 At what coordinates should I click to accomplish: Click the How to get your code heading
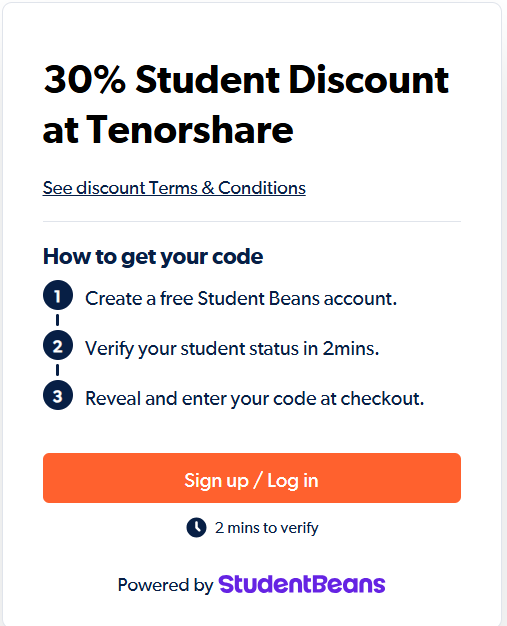tap(153, 257)
